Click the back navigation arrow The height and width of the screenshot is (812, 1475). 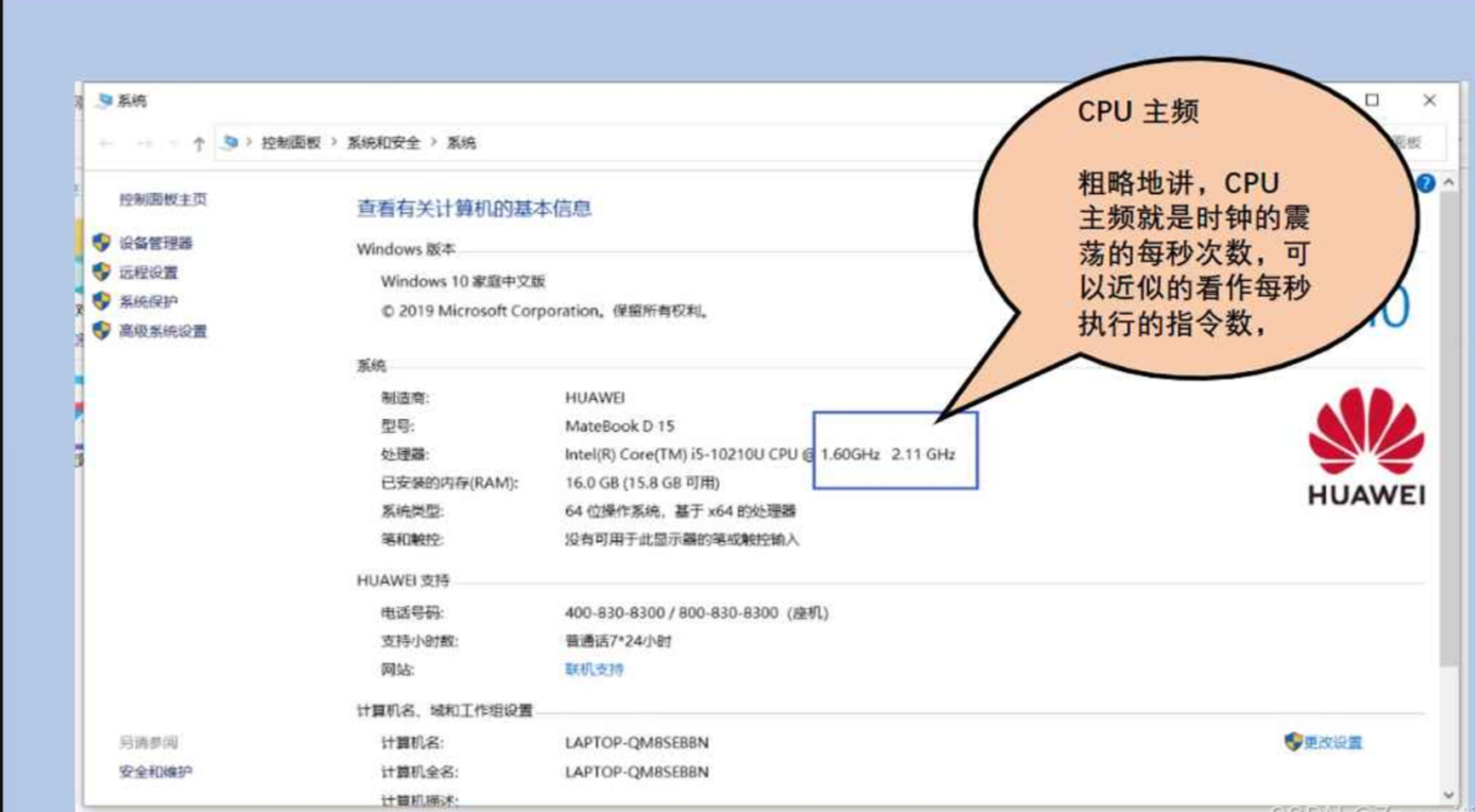click(106, 144)
